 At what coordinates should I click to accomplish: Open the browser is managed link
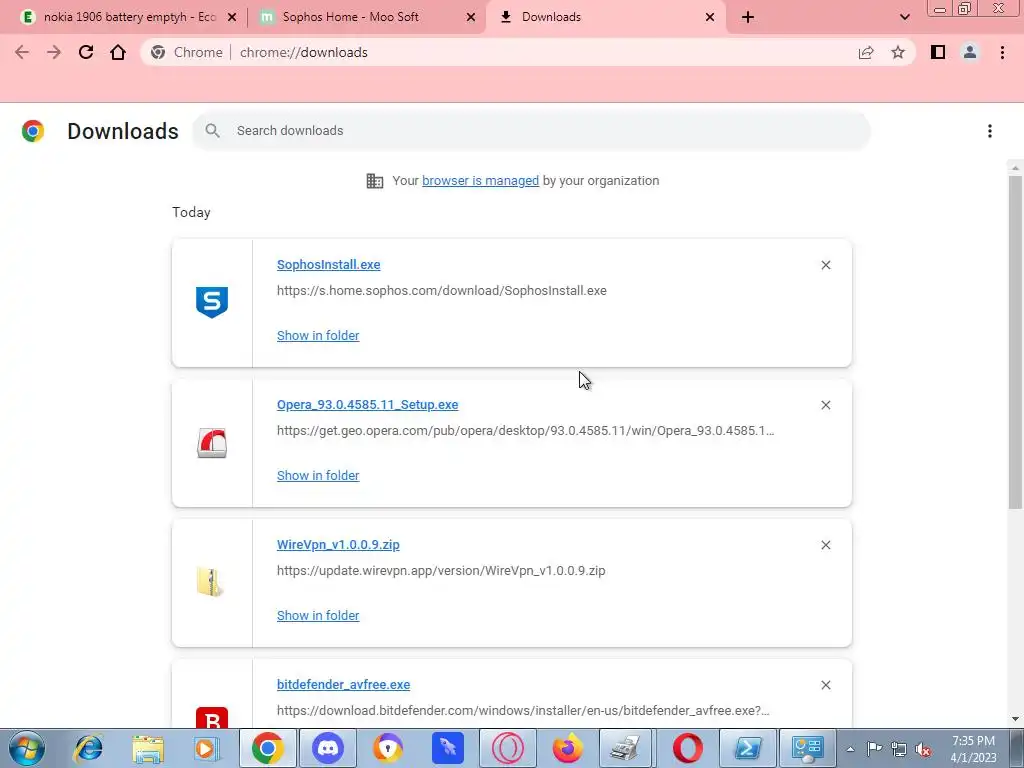pyautogui.click(x=480, y=181)
